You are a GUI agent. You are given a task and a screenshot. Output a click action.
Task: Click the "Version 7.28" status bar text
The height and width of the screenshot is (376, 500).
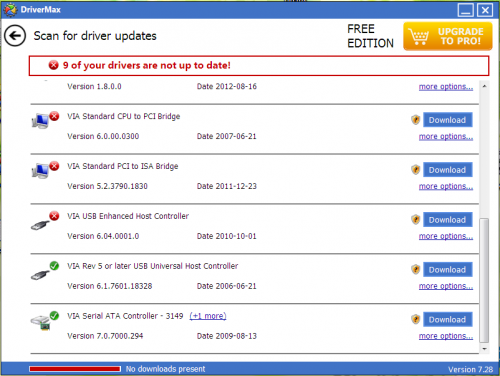click(x=470, y=369)
